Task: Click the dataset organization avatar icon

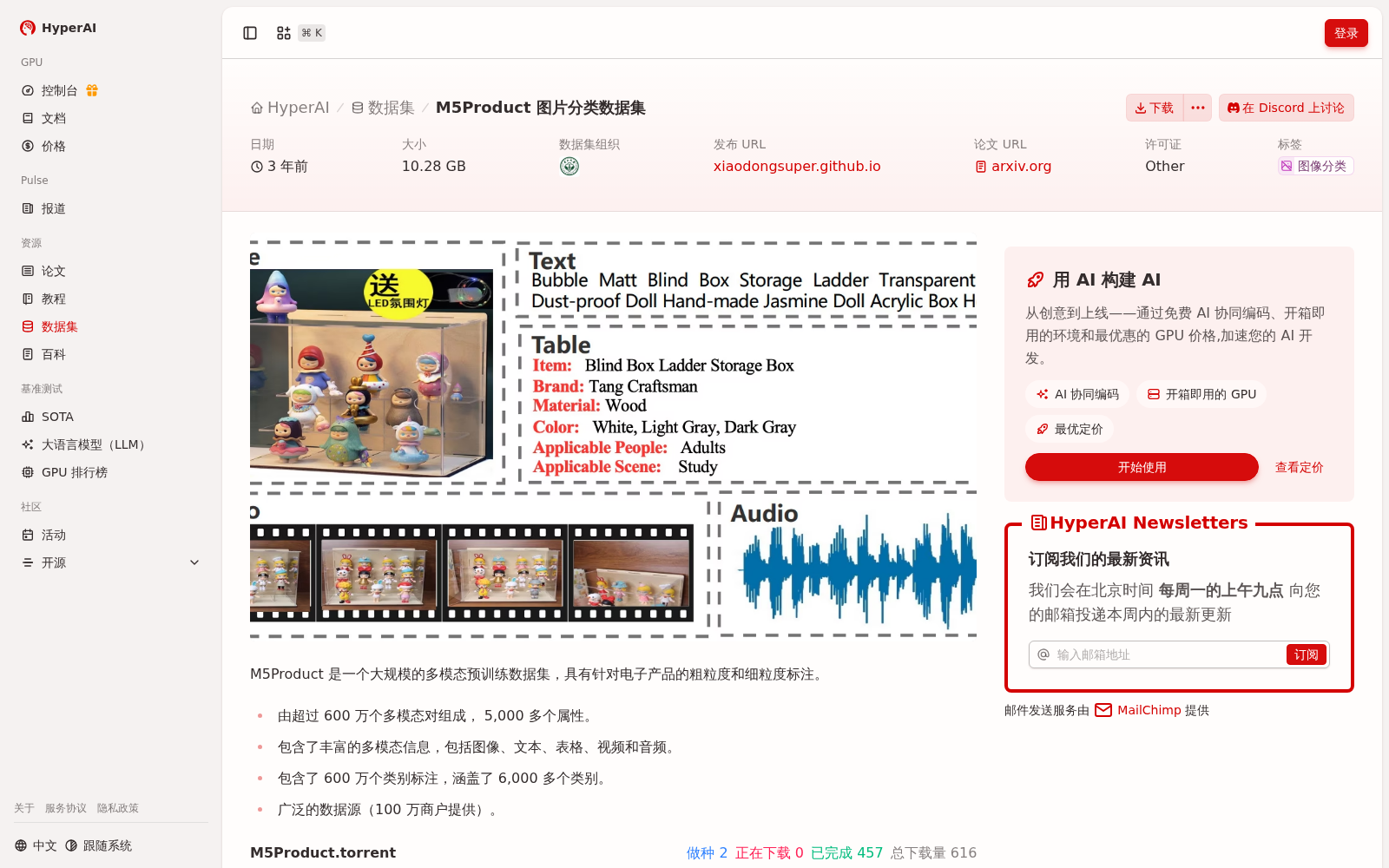Action: tap(569, 166)
